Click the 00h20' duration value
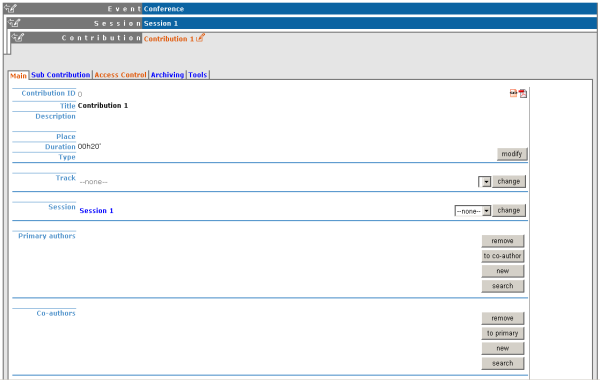 (x=89, y=147)
